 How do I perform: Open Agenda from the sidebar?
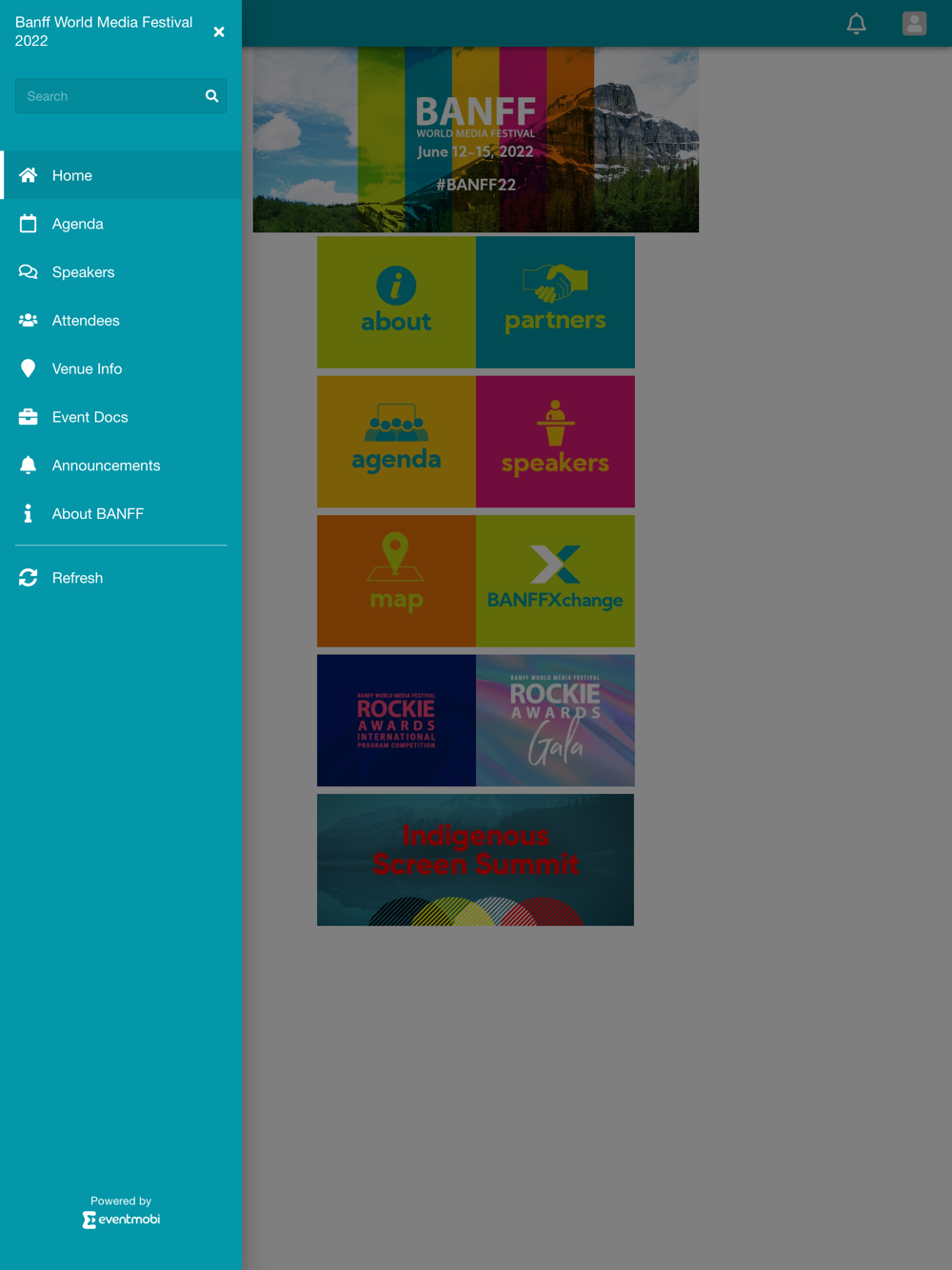(121, 224)
